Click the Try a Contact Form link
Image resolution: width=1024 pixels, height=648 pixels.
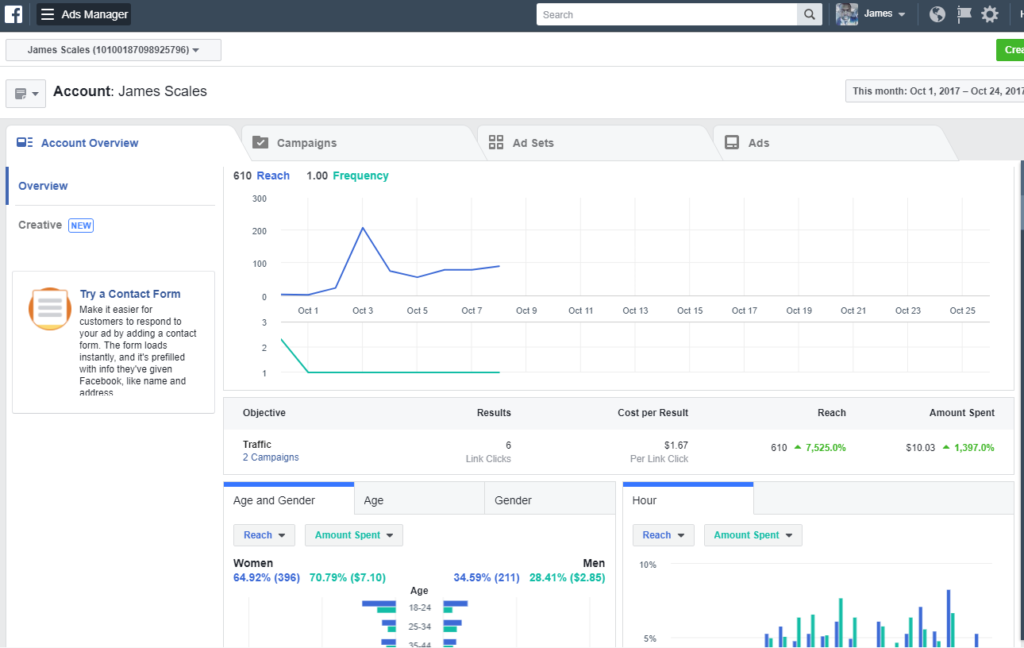click(130, 294)
